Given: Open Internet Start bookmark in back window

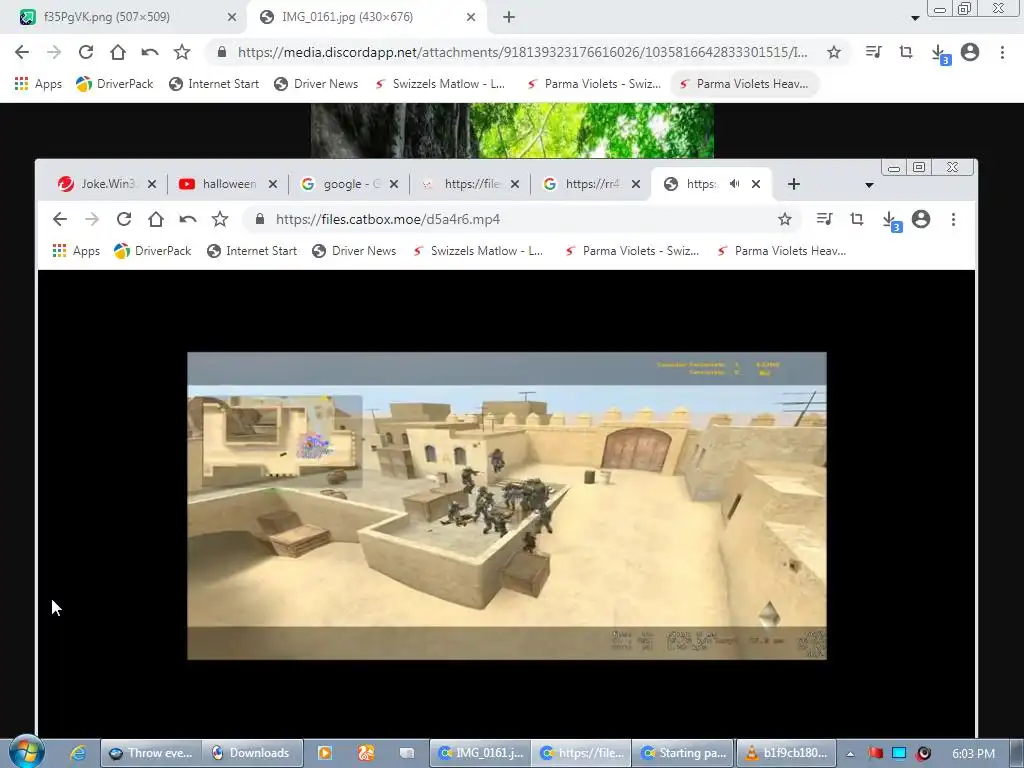Looking at the screenshot, I should click(x=214, y=84).
